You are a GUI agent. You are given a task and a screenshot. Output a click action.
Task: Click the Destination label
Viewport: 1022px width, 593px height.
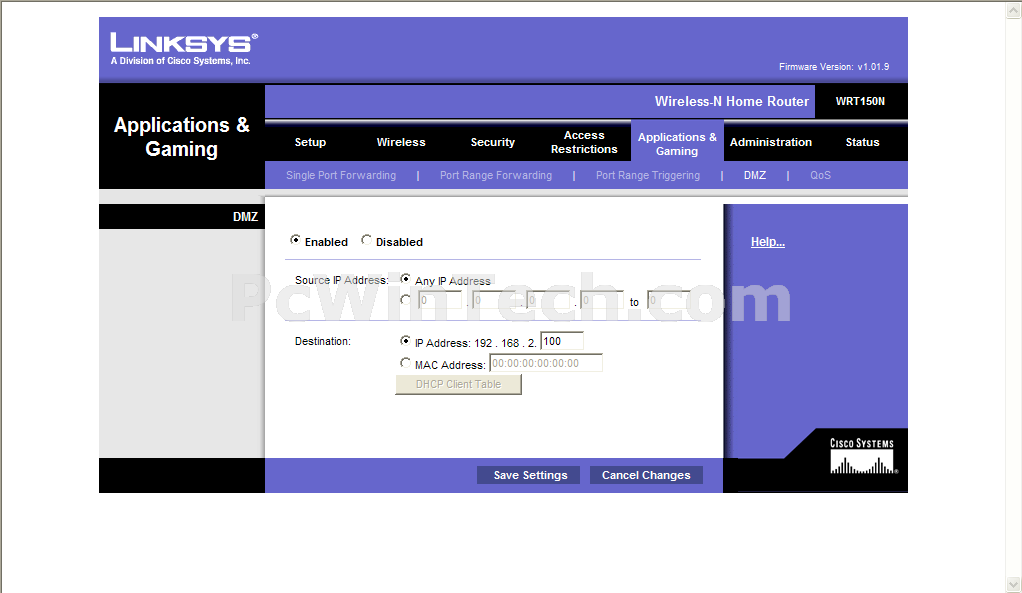(x=323, y=341)
